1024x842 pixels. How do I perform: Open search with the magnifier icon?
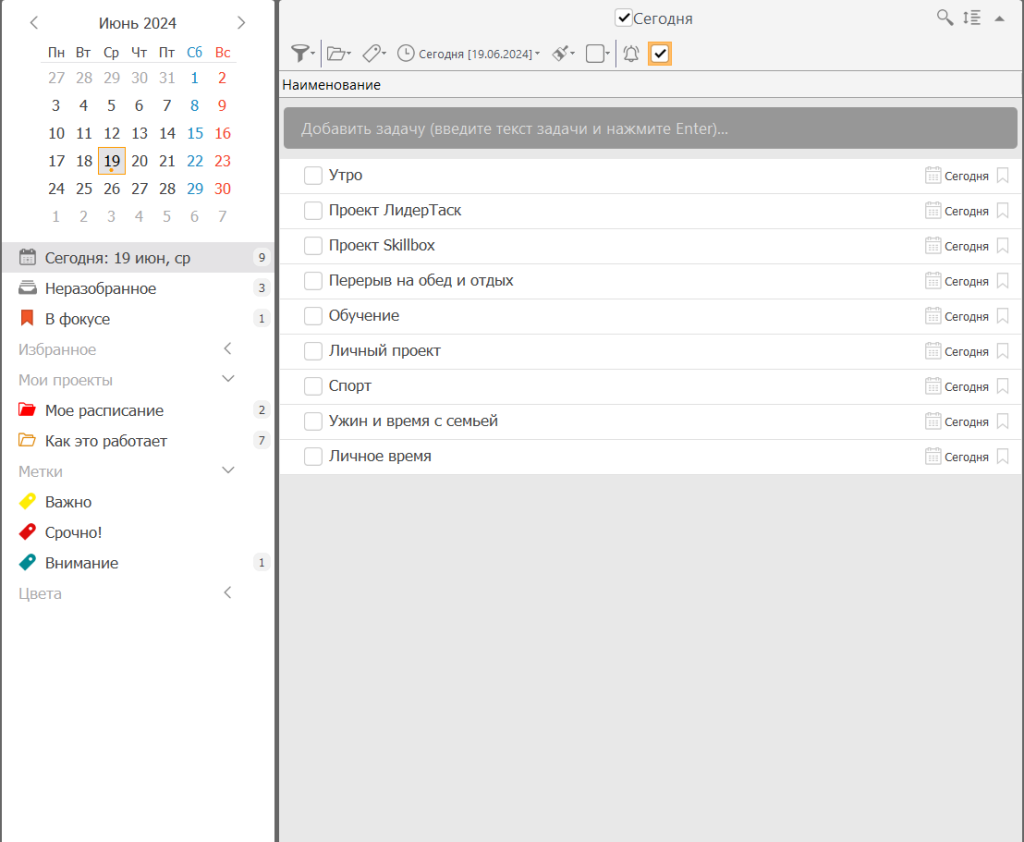(x=944, y=18)
